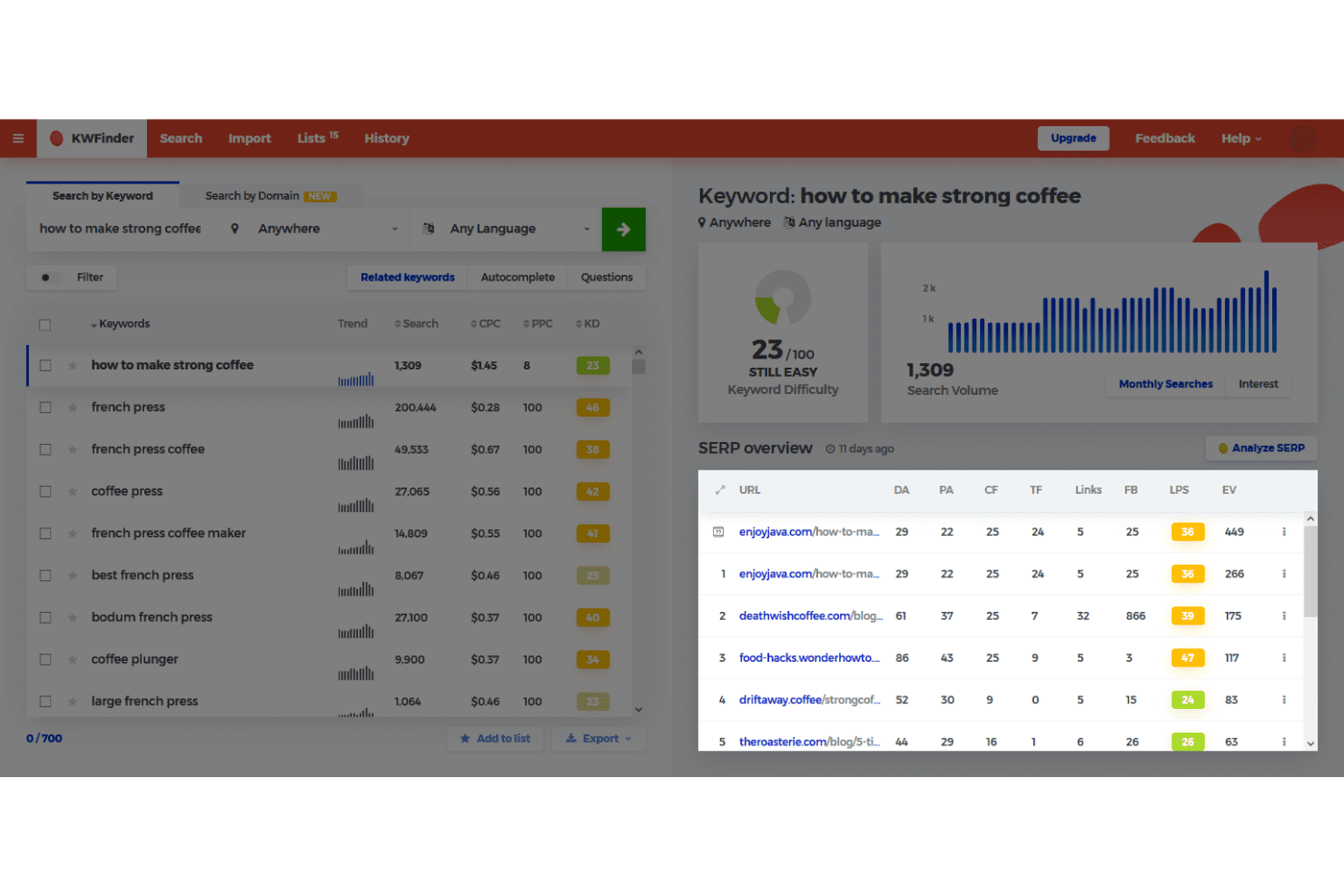Sort by Search column
This screenshot has width=1344, height=896.
417,324
